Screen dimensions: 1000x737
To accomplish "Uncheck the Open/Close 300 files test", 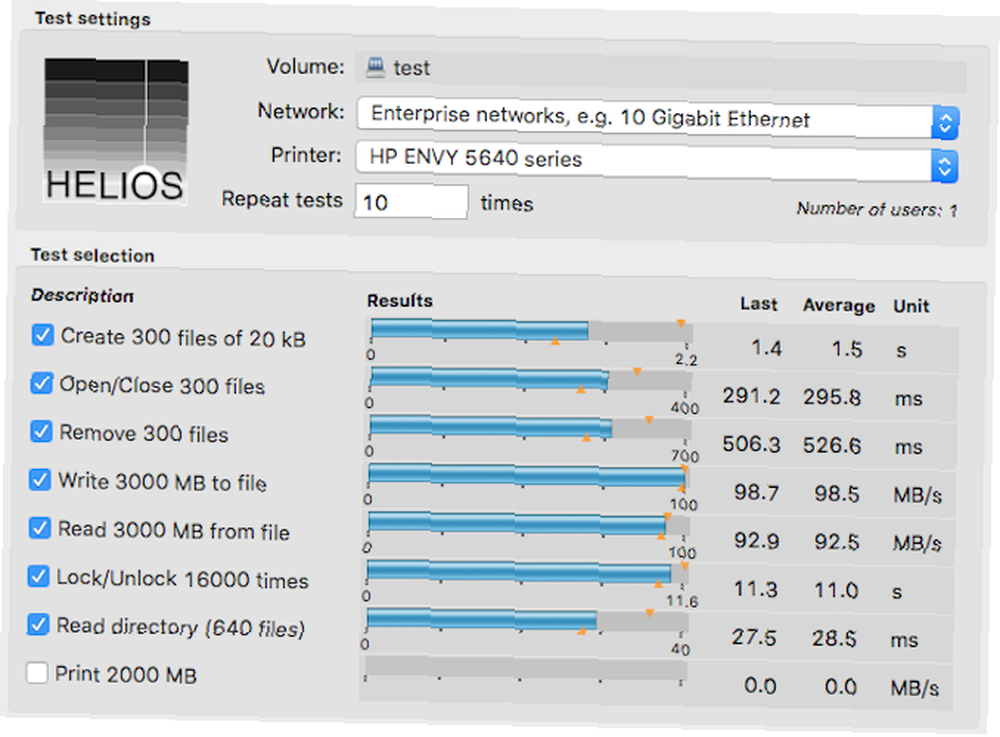I will click(41, 383).
